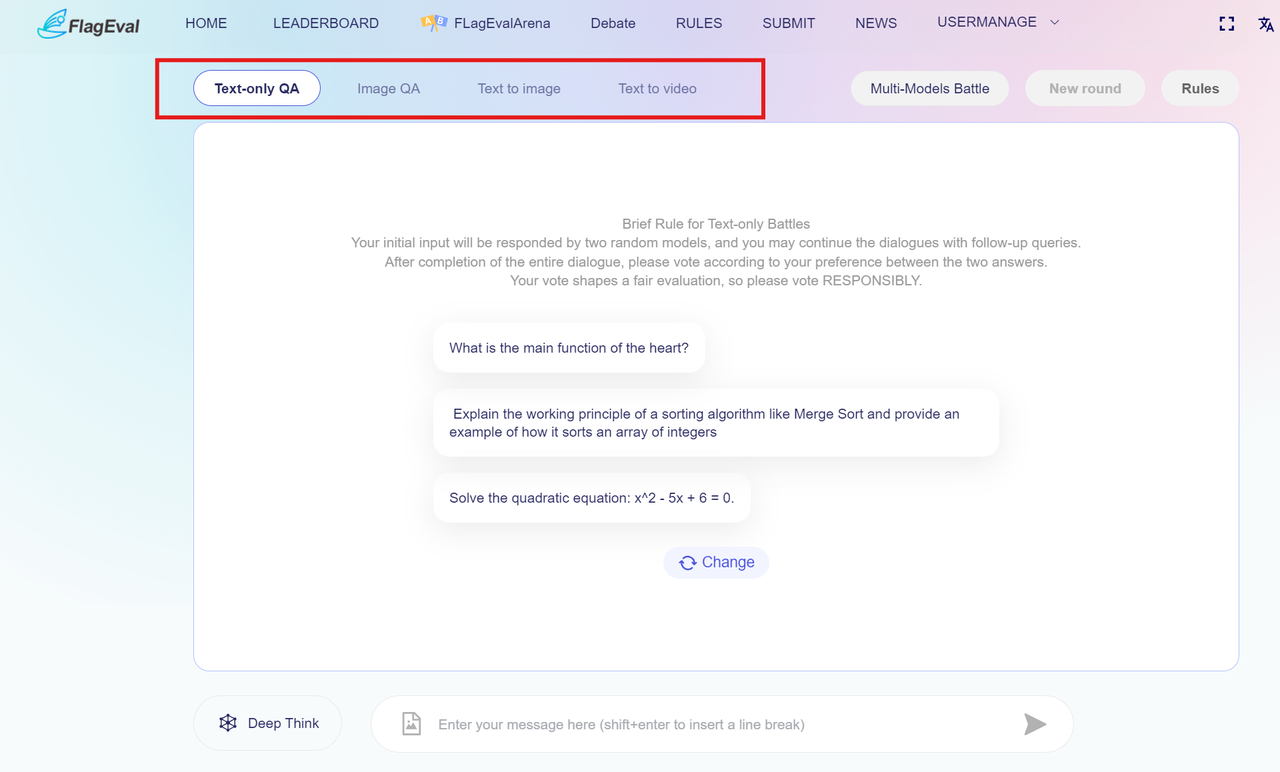Open the Text to video tab
The width and height of the screenshot is (1280, 772).
point(657,88)
